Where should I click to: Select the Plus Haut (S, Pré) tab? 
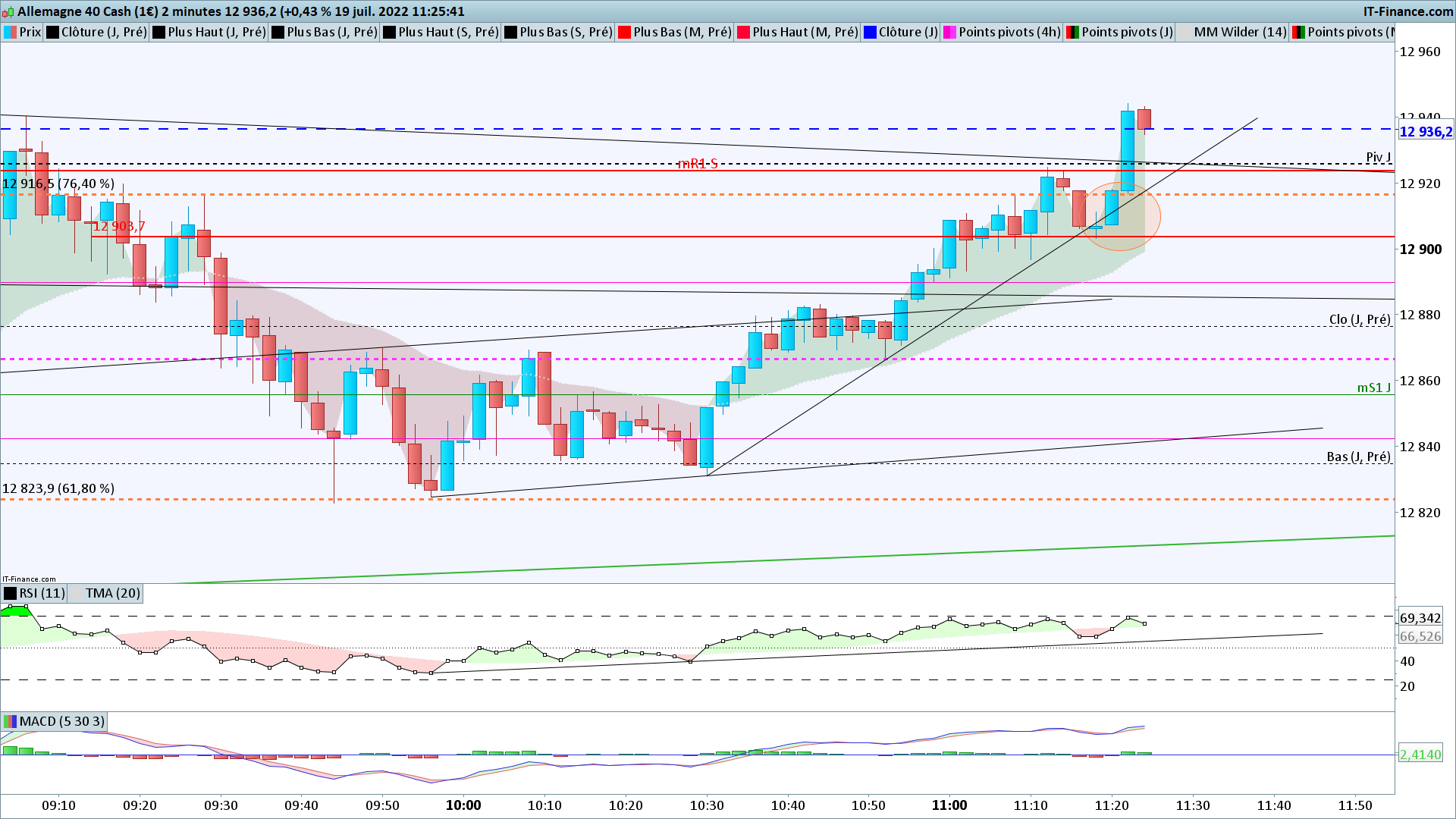pos(447,32)
